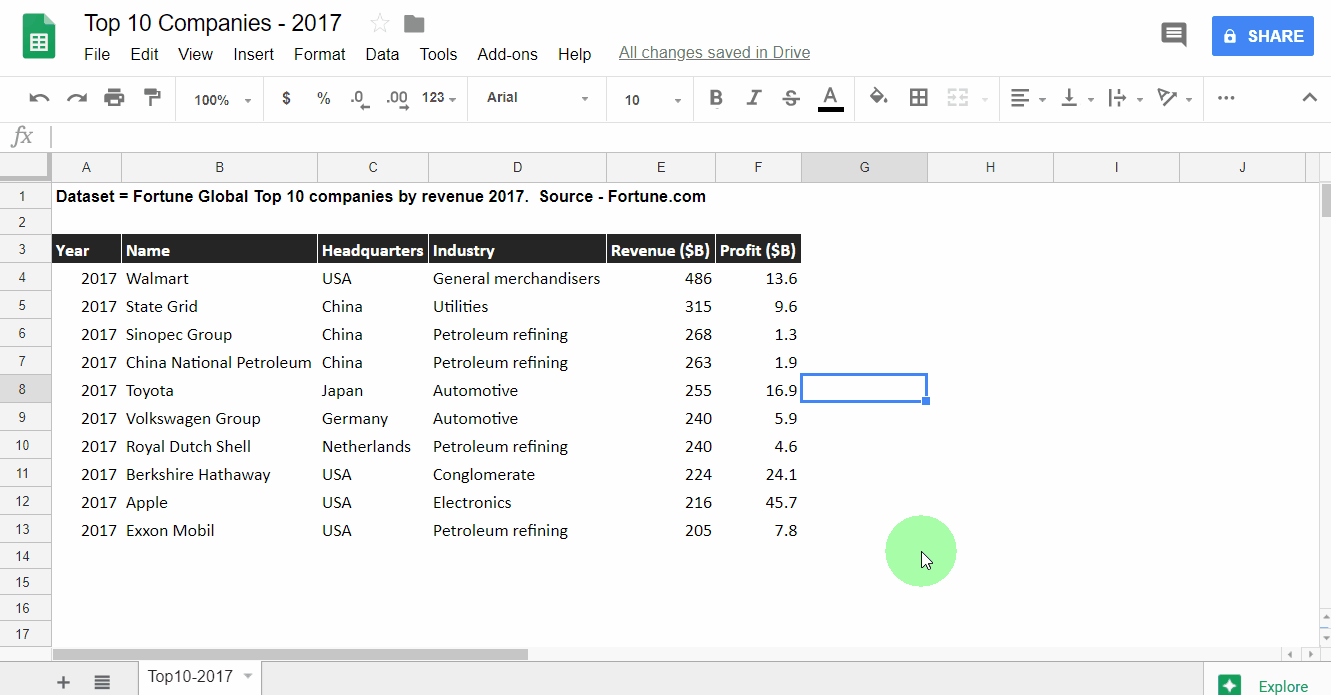
Task: Open the File menu
Action: pos(97,54)
